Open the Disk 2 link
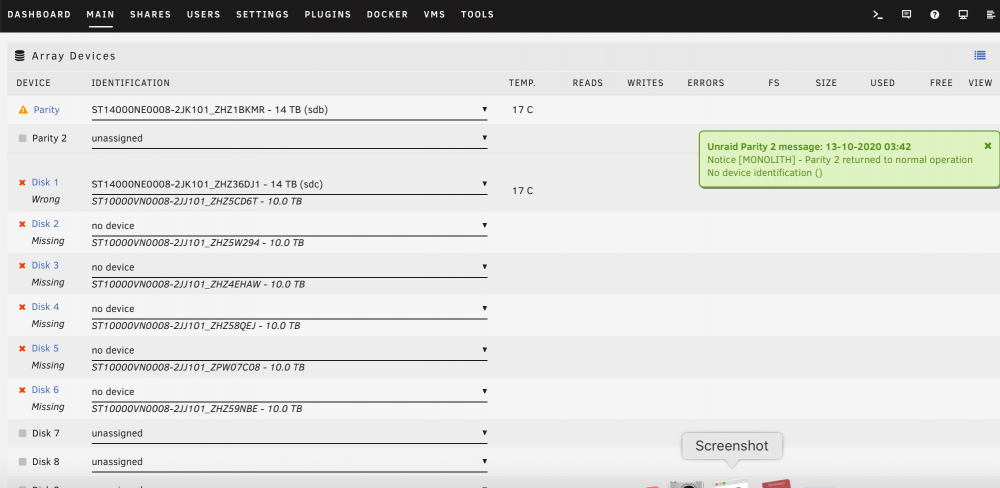This screenshot has height=488, width=1000. coord(45,224)
